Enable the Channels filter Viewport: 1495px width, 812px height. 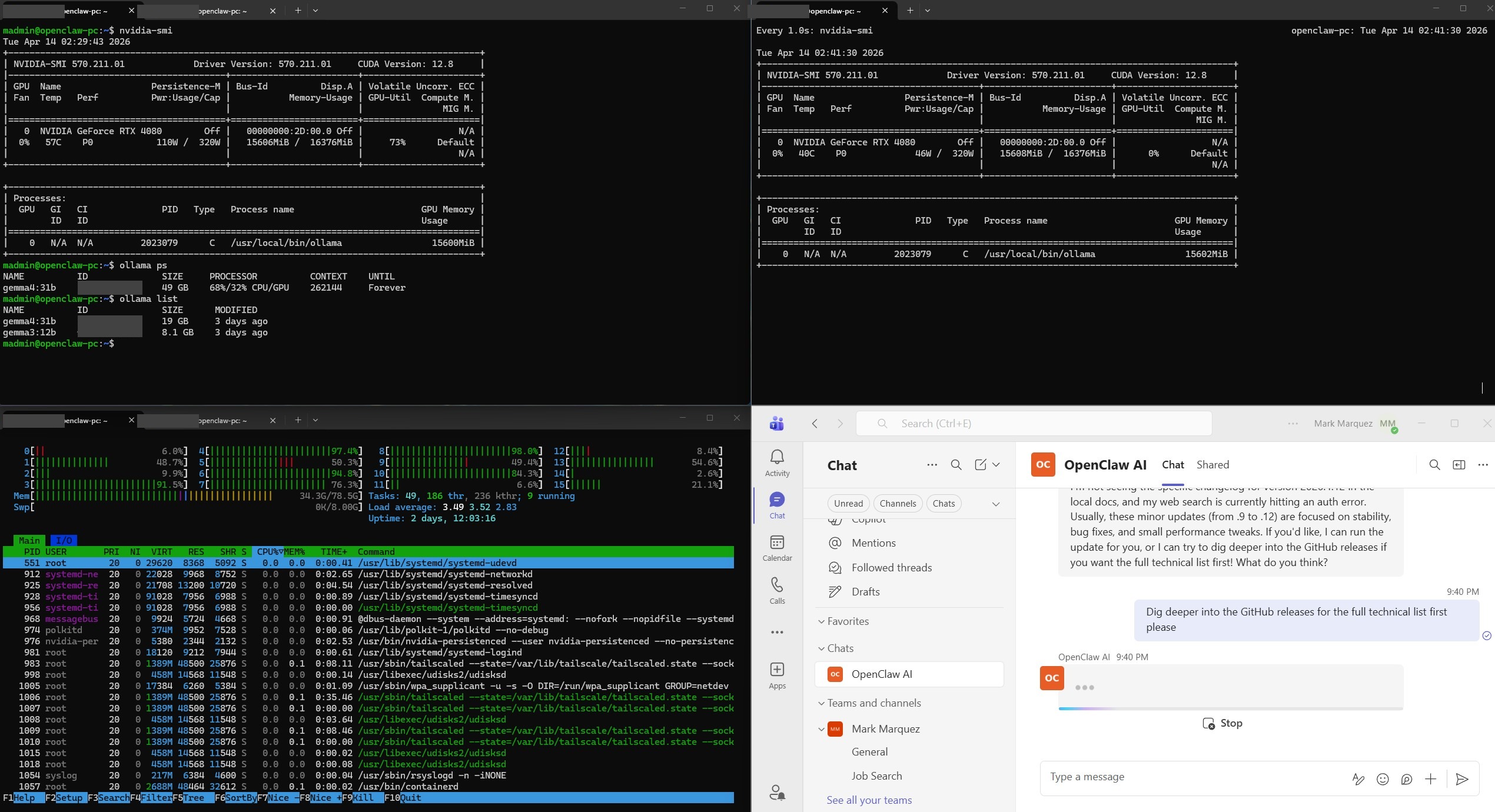[897, 503]
